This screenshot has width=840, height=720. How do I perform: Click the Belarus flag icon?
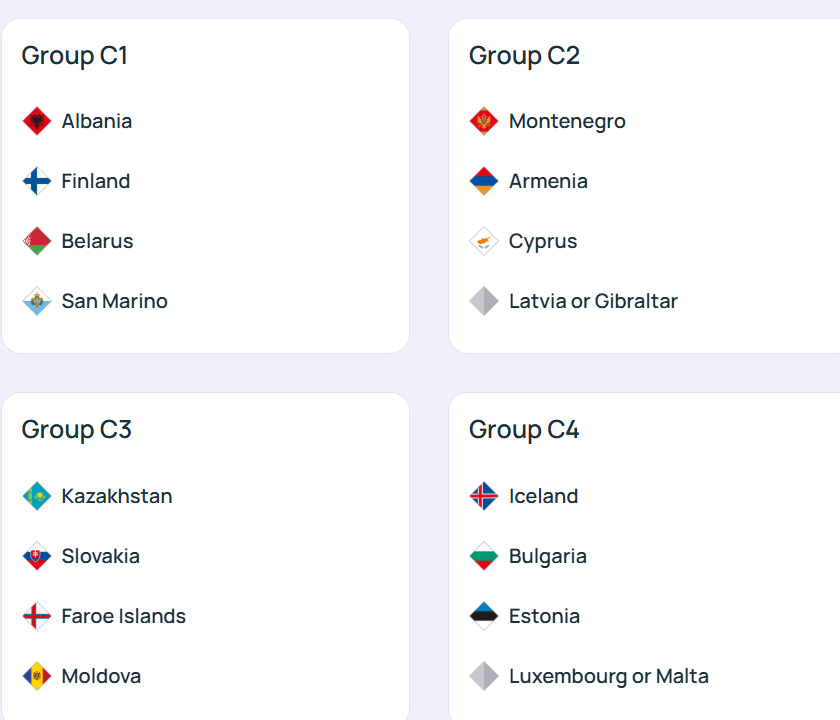pos(37,241)
